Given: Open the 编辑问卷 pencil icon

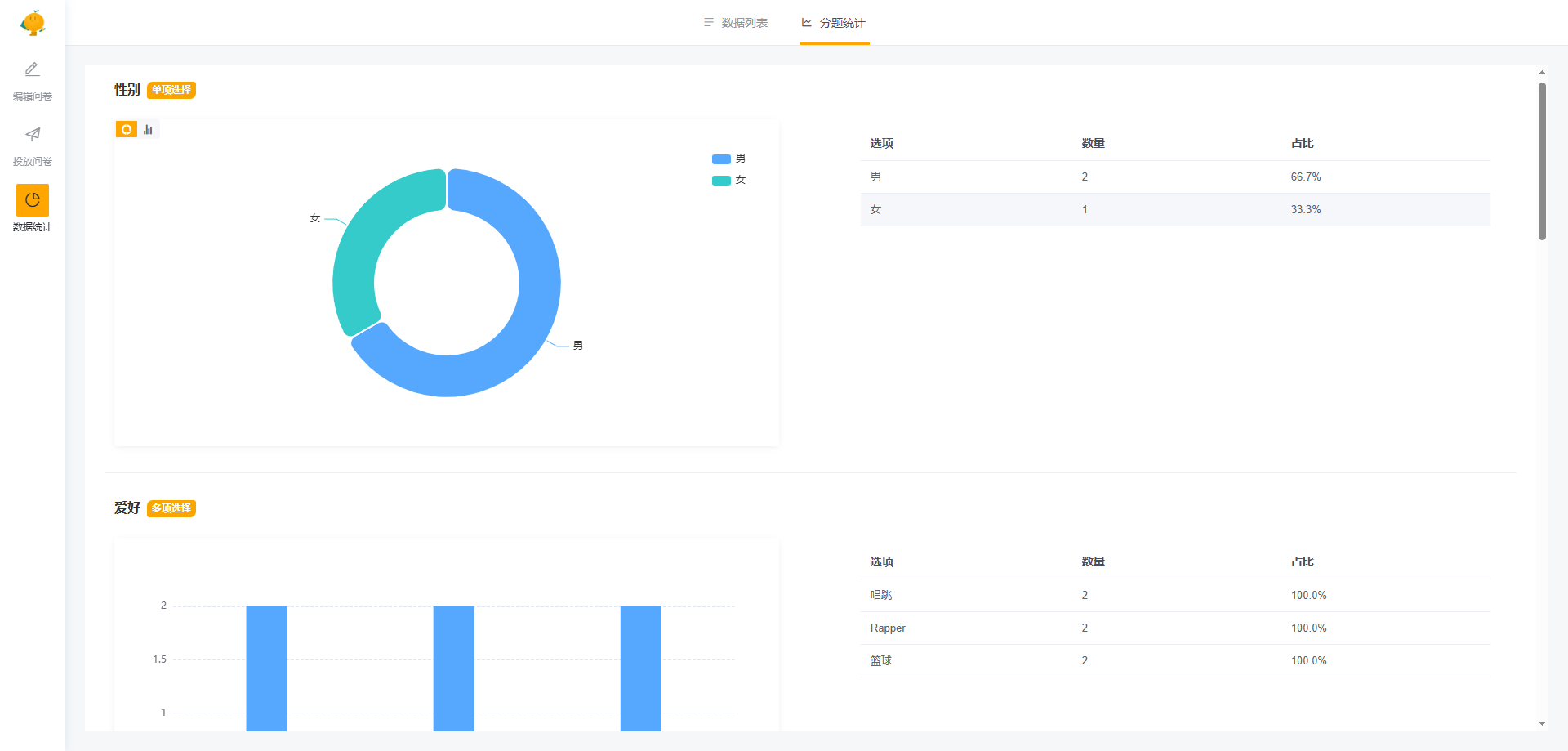Looking at the screenshot, I should pyautogui.click(x=33, y=69).
